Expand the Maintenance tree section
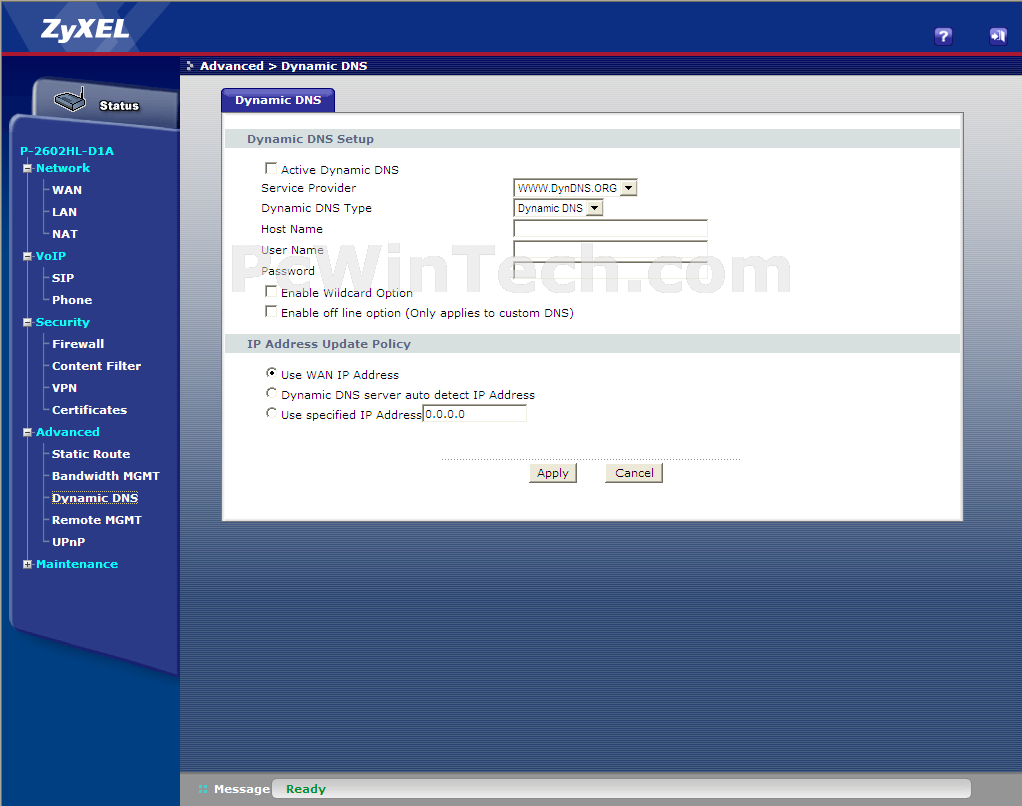1022x806 pixels. [x=27, y=565]
